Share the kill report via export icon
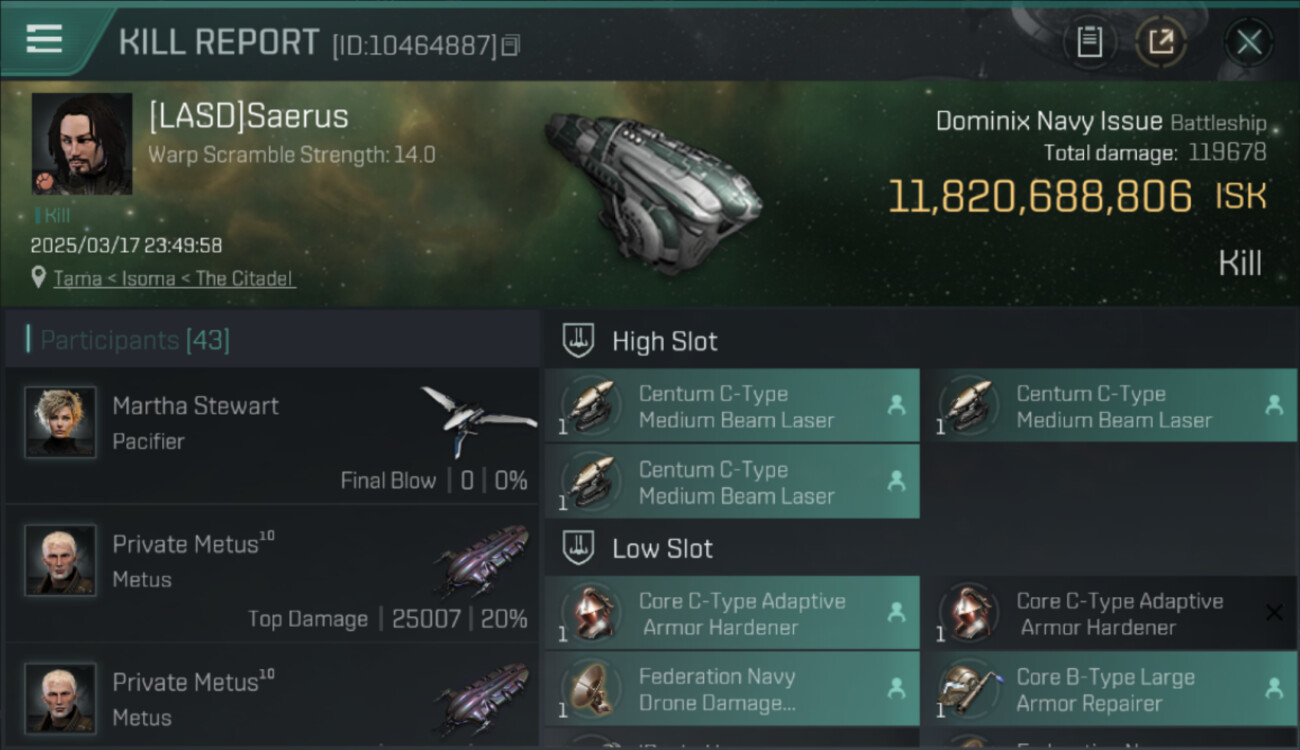This screenshot has width=1300, height=750. point(1160,42)
